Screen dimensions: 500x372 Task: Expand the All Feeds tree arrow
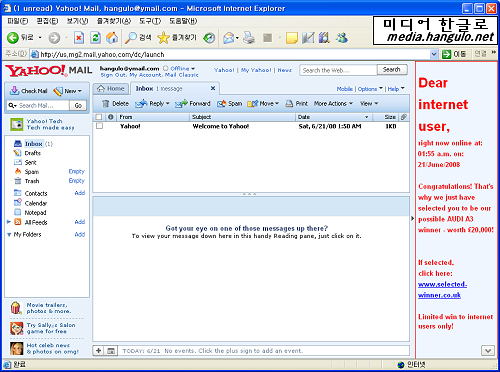pyautogui.click(x=9, y=222)
